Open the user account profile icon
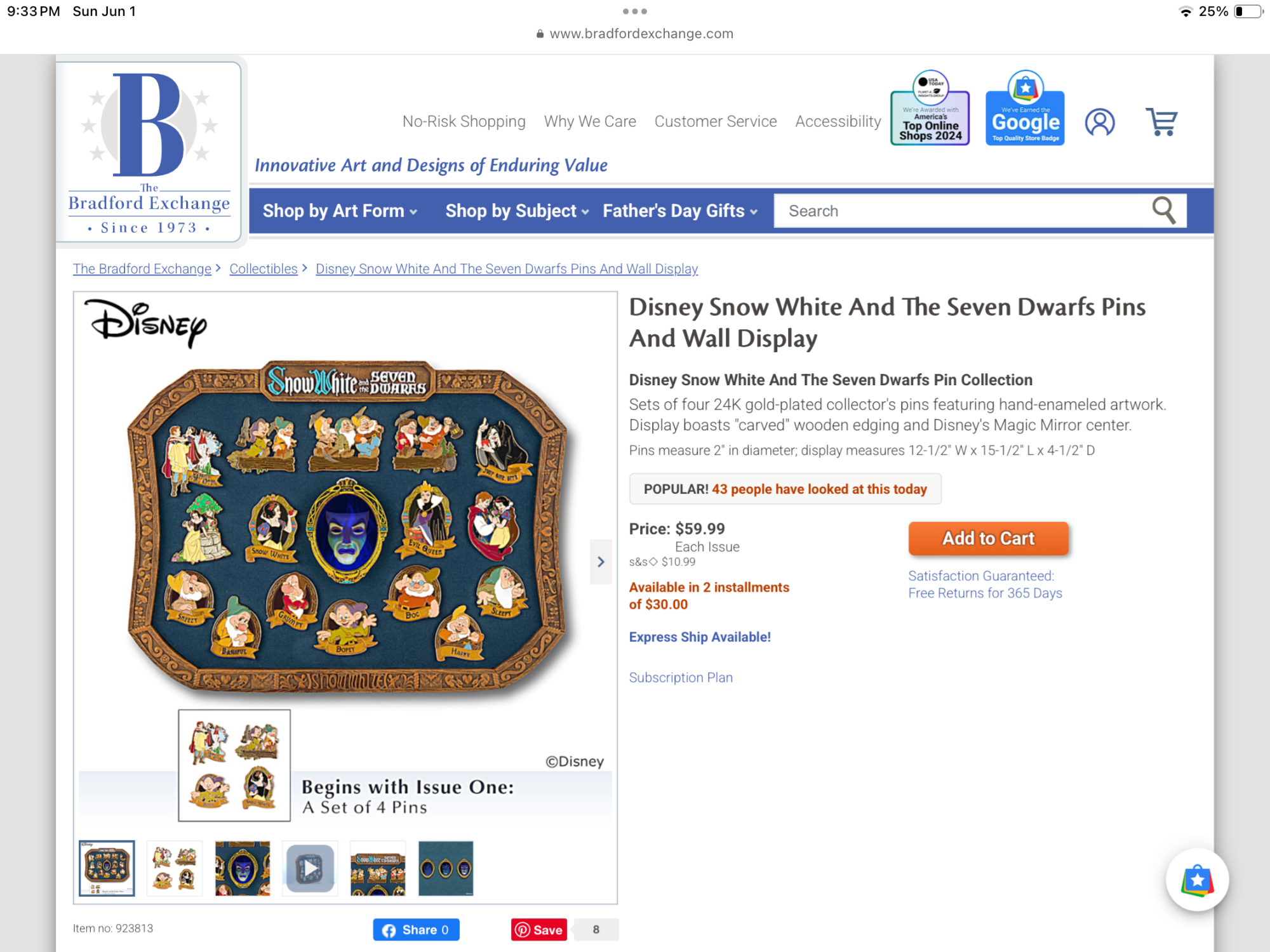 pos(1099,122)
